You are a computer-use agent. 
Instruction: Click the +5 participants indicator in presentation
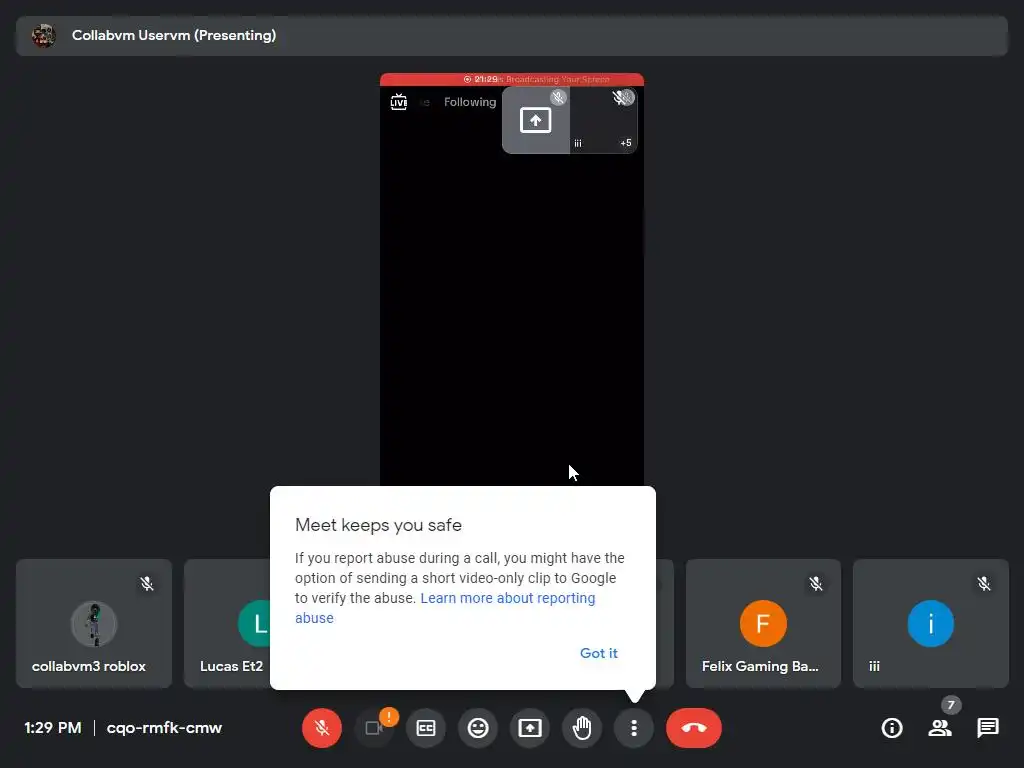(626, 143)
